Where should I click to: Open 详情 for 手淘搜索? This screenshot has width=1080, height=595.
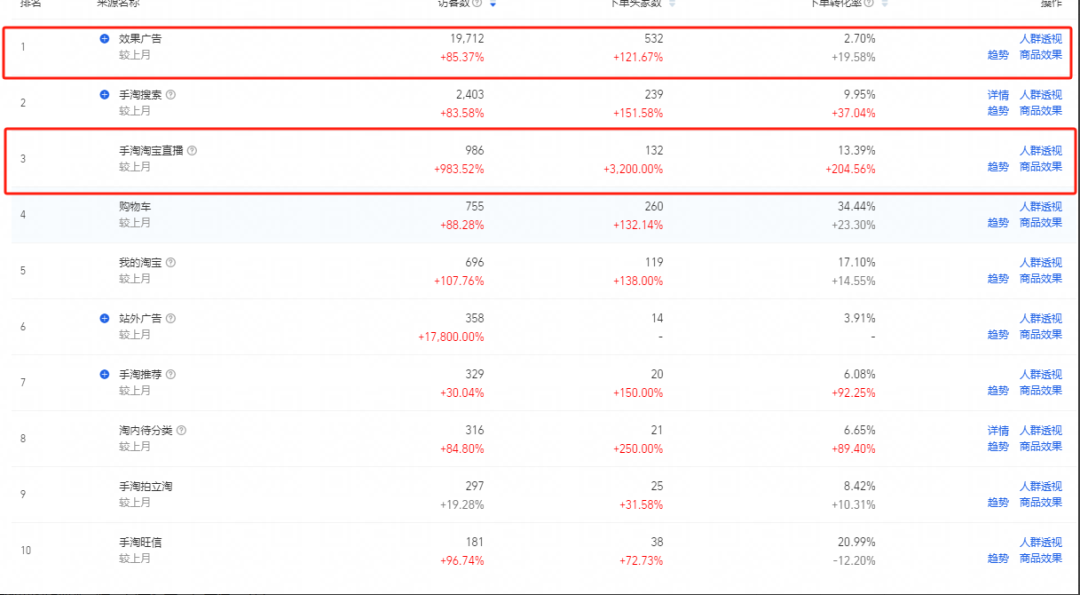tap(998, 94)
